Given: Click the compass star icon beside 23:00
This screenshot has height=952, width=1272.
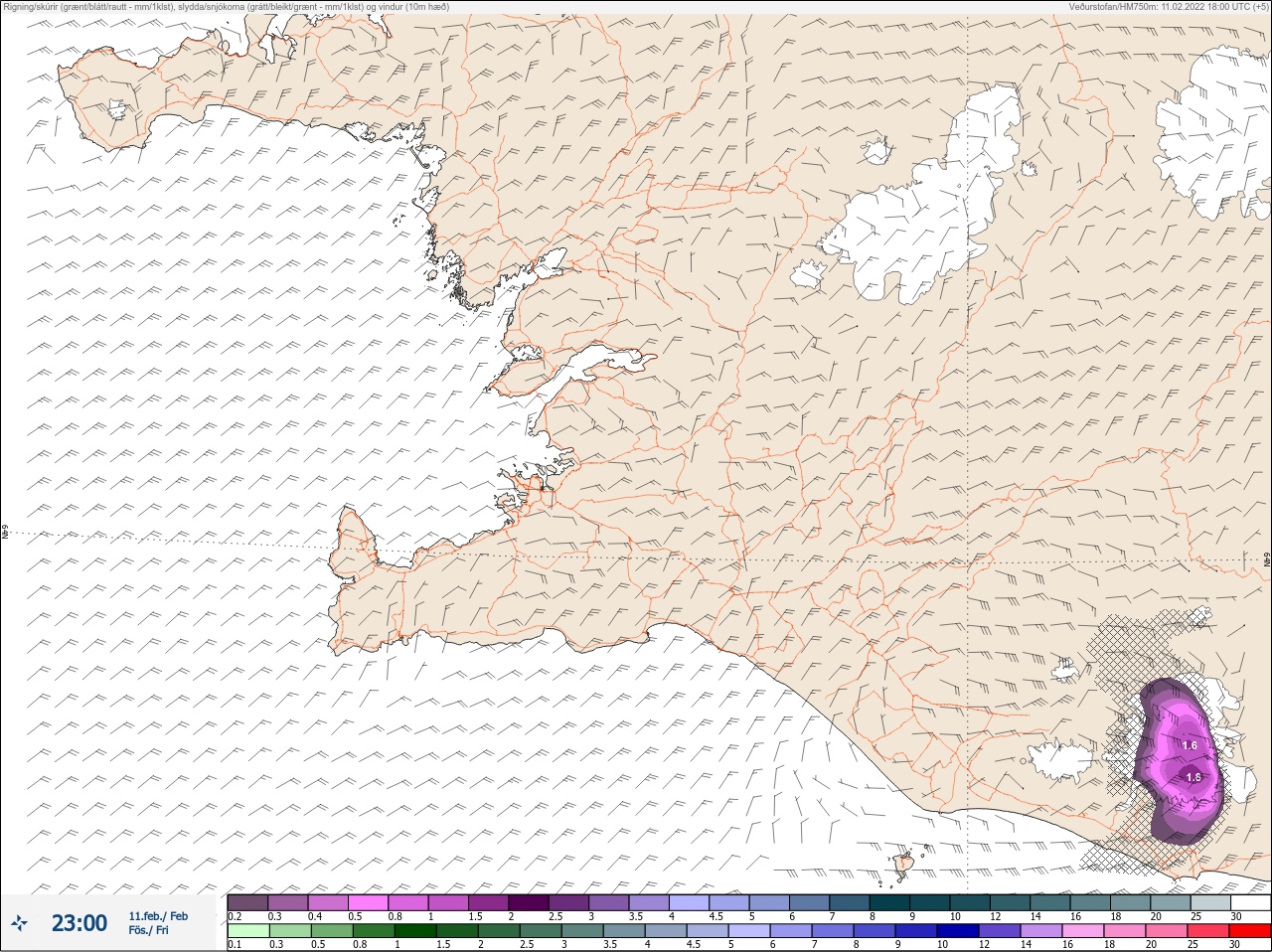Looking at the screenshot, I should coord(19,923).
